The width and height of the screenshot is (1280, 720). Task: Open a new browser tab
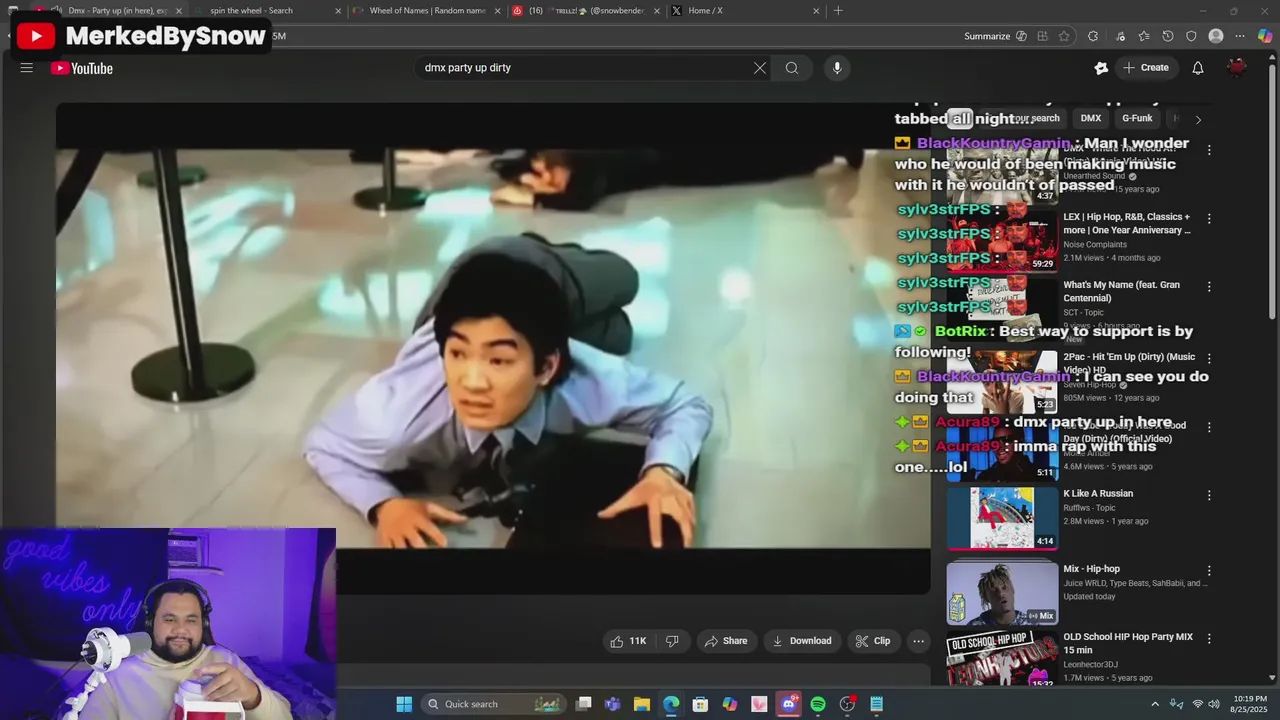pyautogui.click(x=838, y=11)
